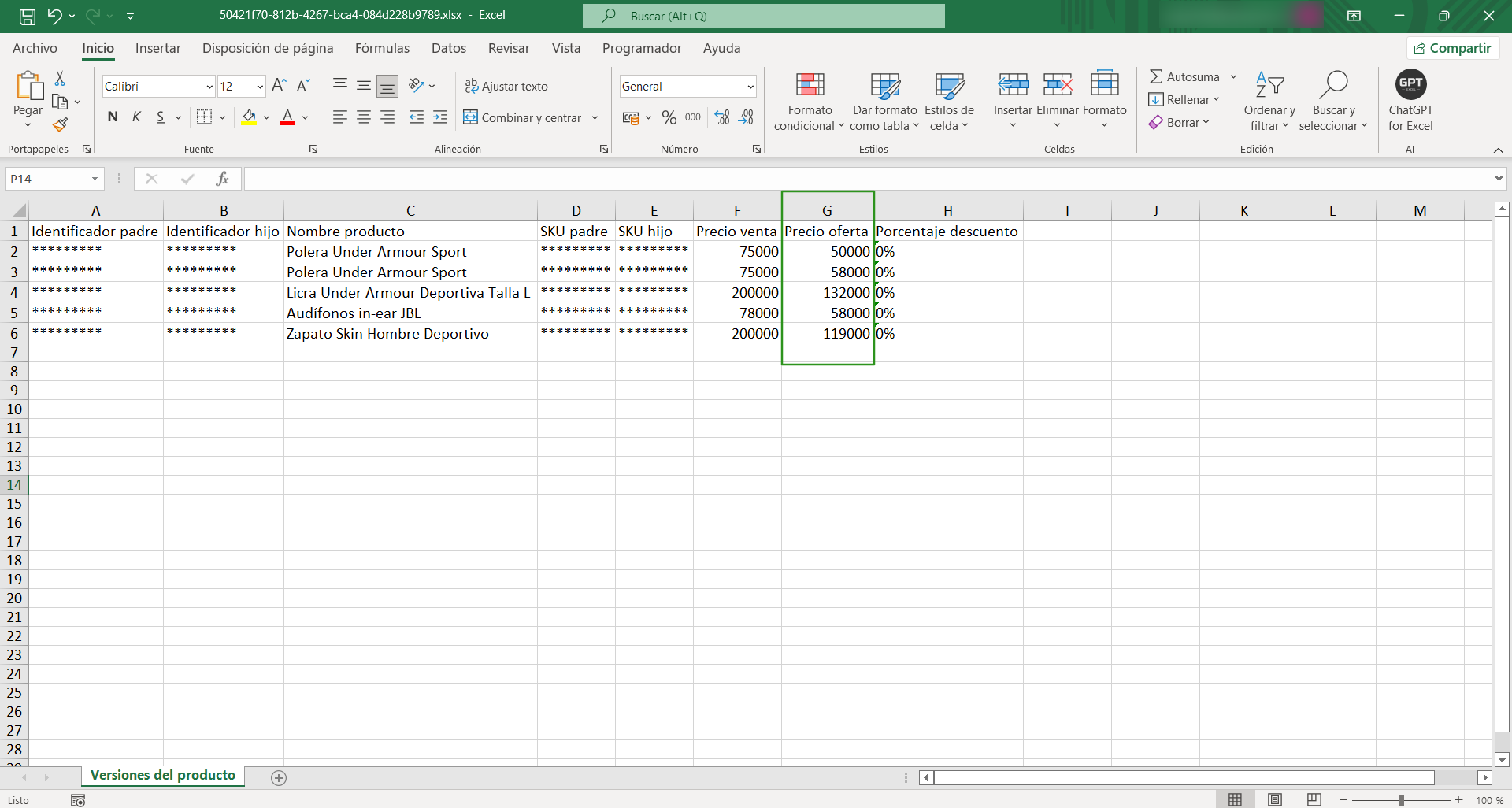Decrease font size with A down icon
Screen dimensions: 1512x808
coord(303,86)
